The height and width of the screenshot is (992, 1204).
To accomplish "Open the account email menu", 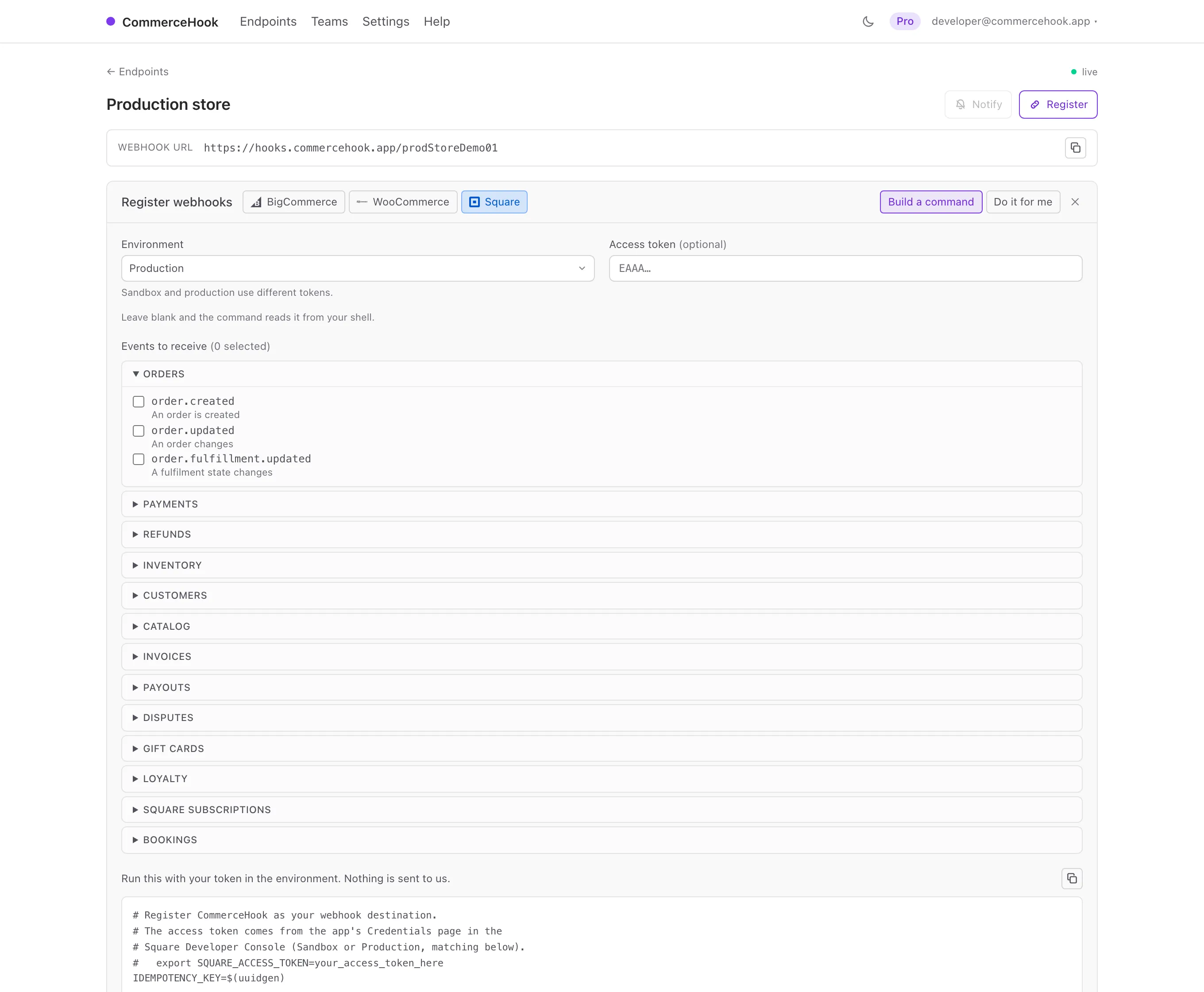I will point(1014,22).
